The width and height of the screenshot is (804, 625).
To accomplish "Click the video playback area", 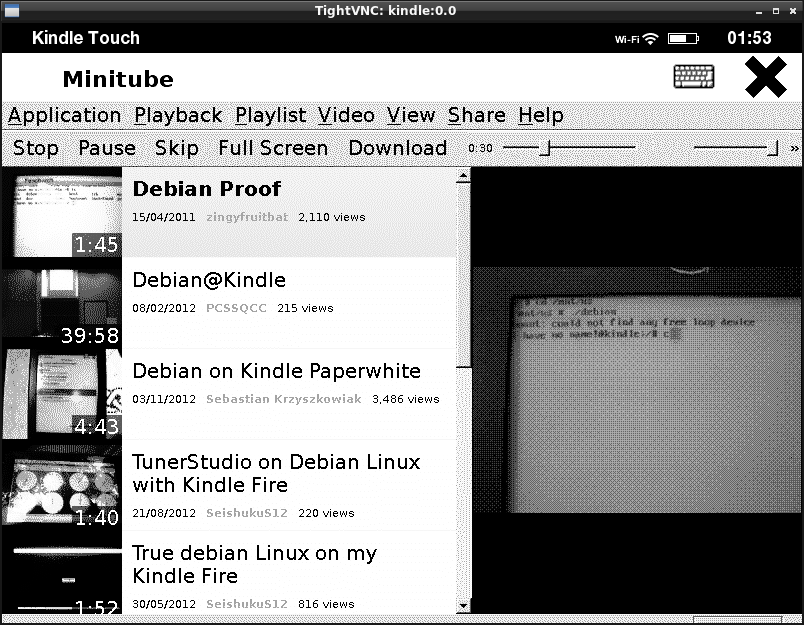I will pos(637,390).
